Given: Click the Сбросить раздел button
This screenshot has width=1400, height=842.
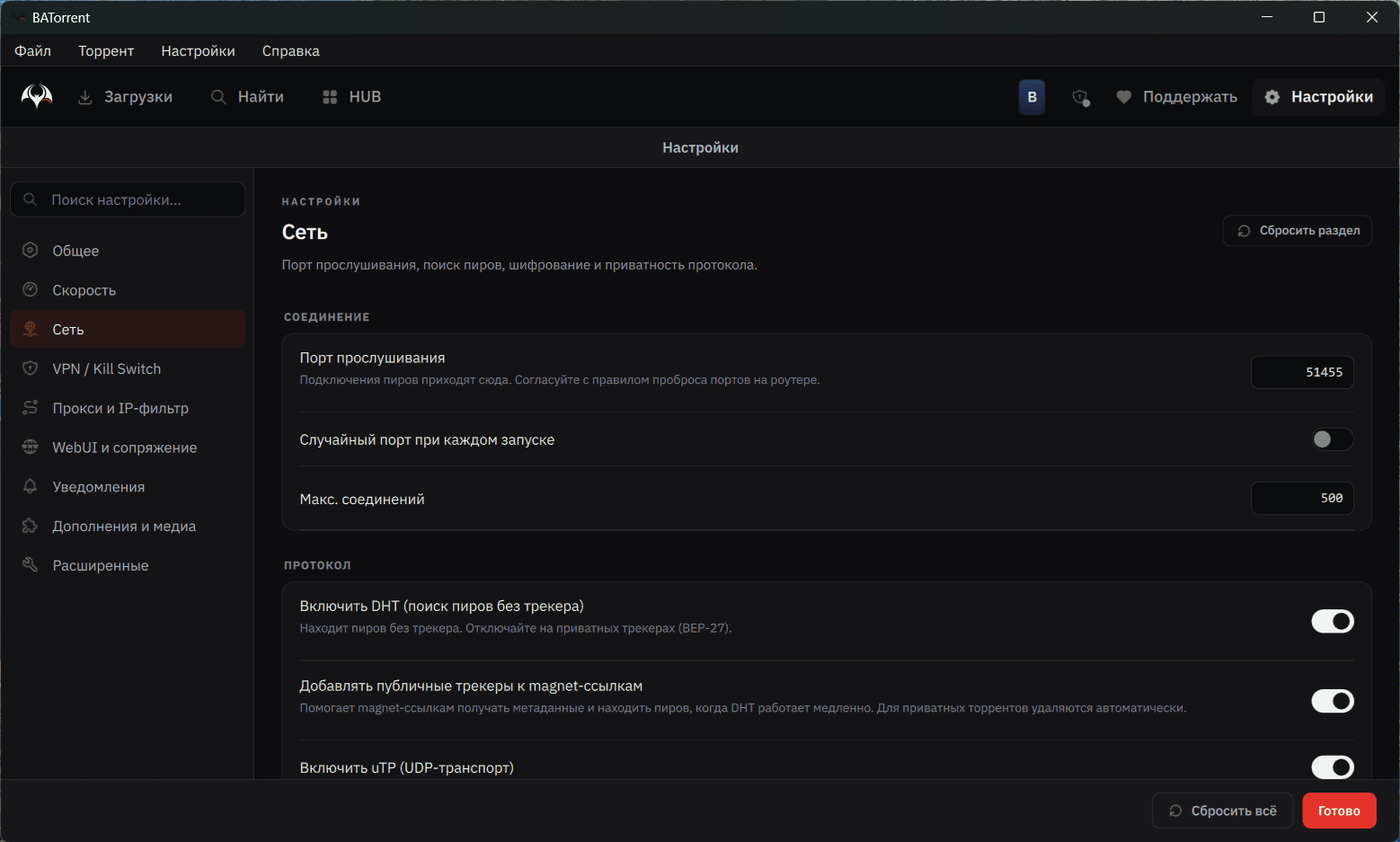Looking at the screenshot, I should coord(1298,231).
